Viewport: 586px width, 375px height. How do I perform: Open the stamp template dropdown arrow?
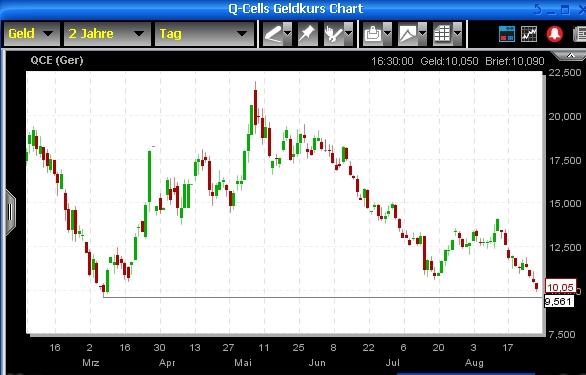[x=388, y=34]
